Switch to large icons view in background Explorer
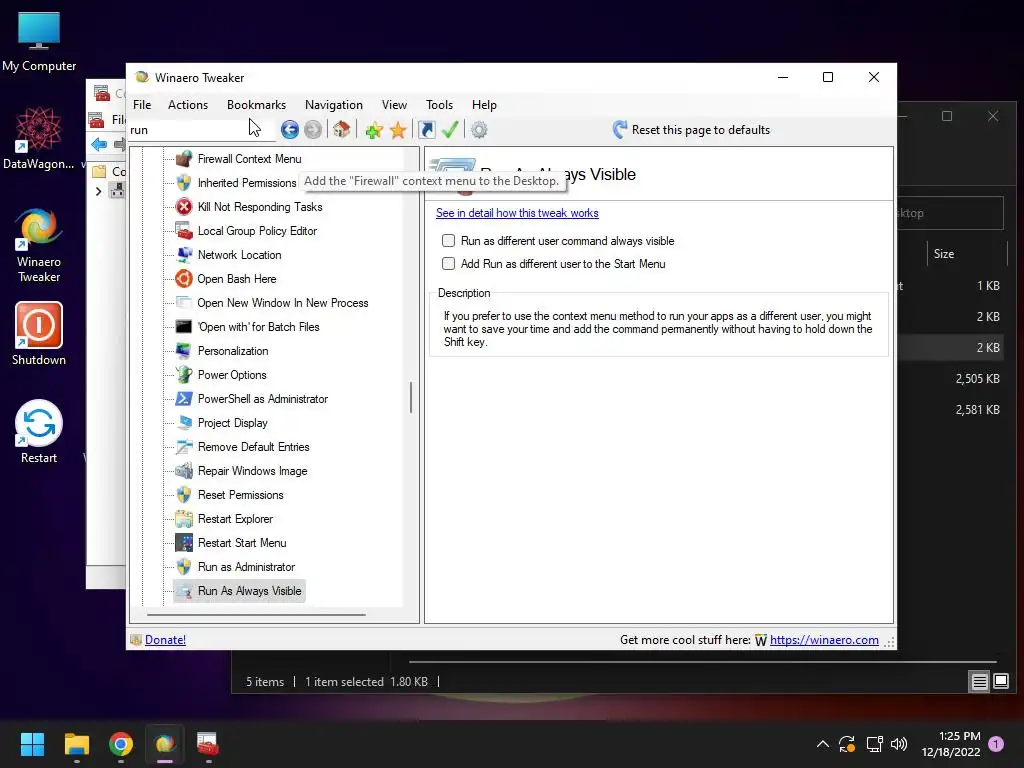This screenshot has width=1024, height=768. click(x=1000, y=682)
